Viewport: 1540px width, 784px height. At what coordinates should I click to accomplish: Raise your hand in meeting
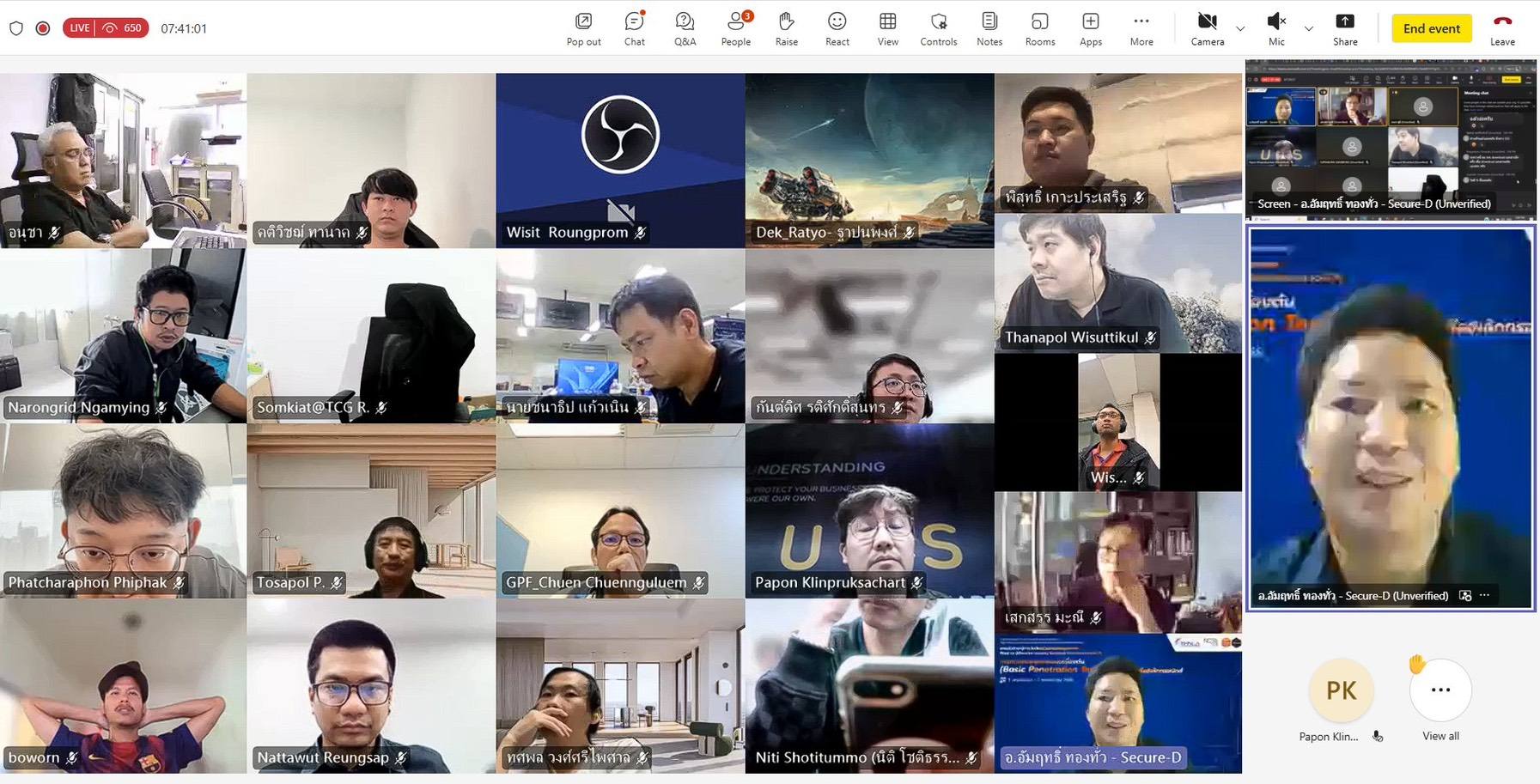(786, 28)
